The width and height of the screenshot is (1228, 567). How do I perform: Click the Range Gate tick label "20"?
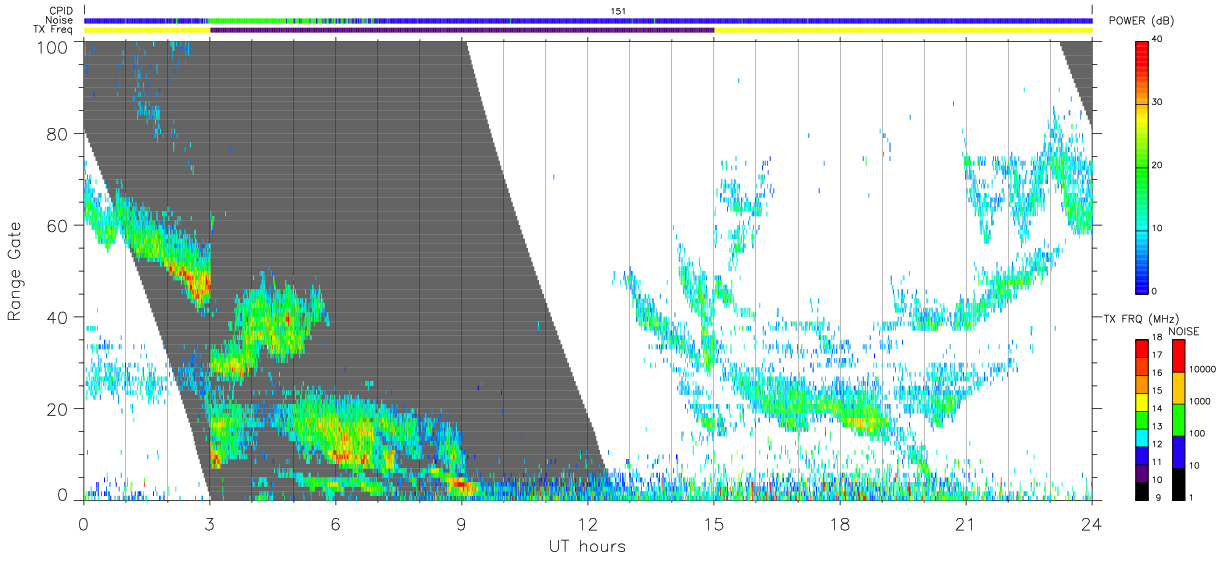(x=59, y=409)
